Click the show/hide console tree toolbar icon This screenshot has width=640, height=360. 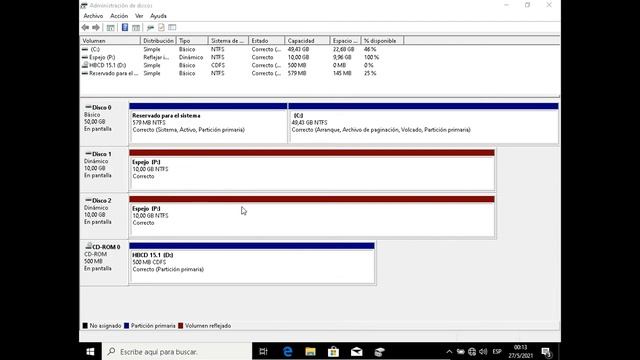tap(110, 27)
